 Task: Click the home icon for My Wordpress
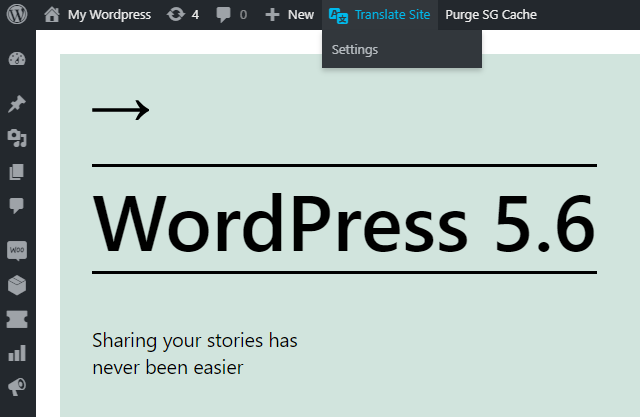coord(52,15)
